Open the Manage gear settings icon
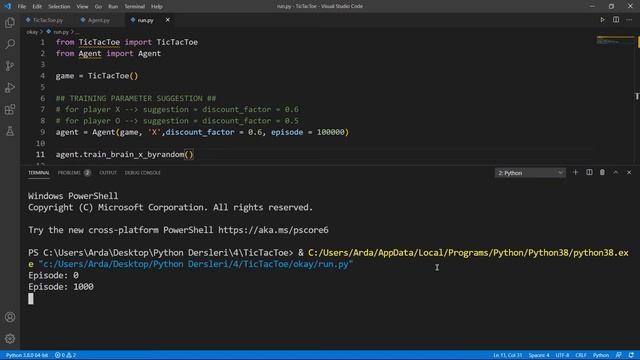 [x=10, y=338]
